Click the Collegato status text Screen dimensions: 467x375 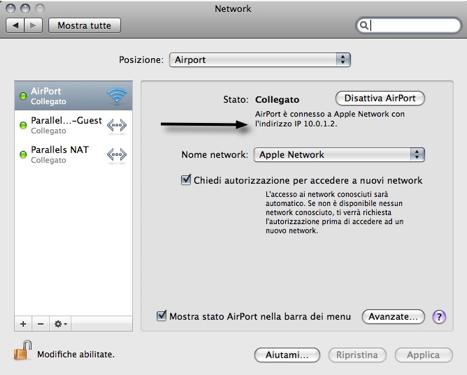(277, 100)
